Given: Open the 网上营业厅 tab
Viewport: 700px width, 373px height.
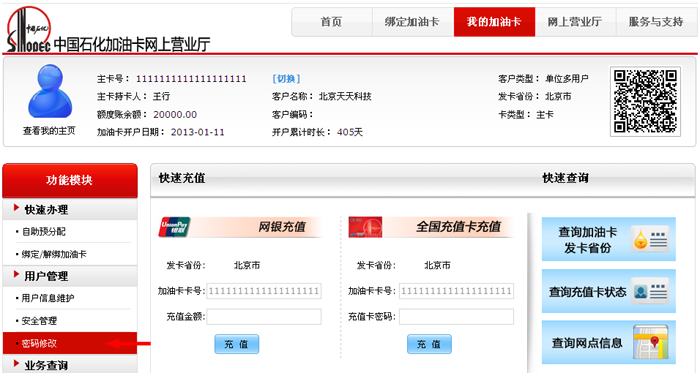Looking at the screenshot, I should [x=575, y=22].
